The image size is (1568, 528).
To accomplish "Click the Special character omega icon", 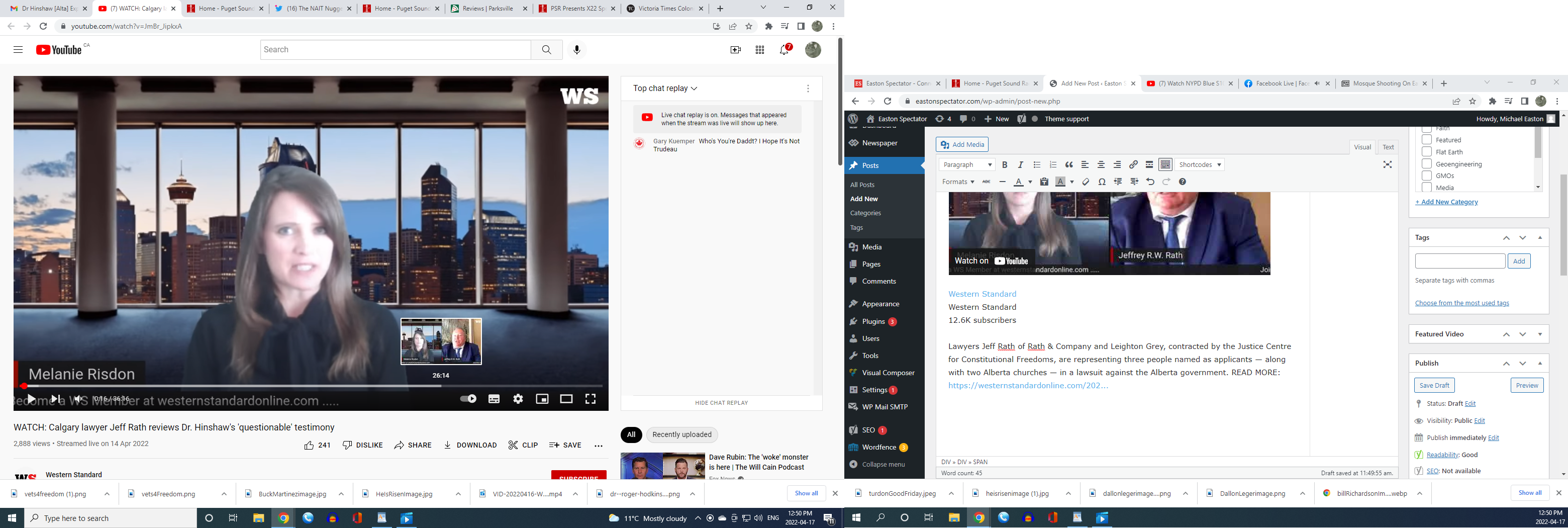I will point(1102,182).
